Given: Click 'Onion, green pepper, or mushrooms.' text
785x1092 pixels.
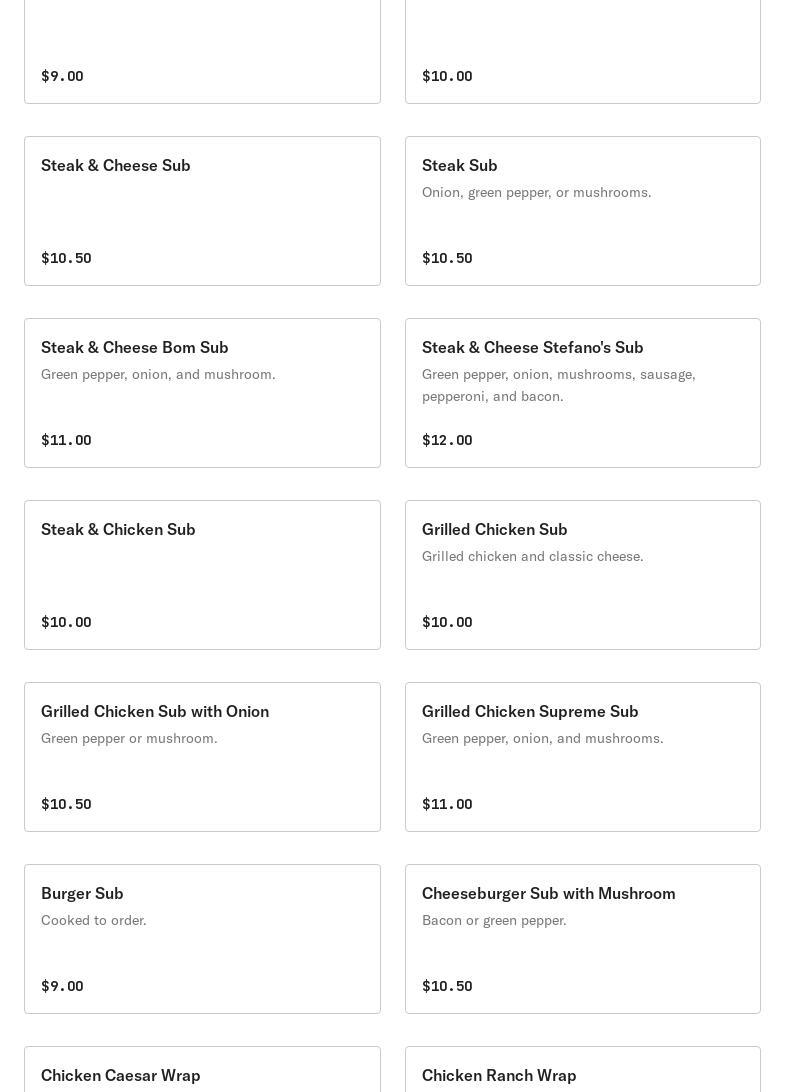Looking at the screenshot, I should (x=536, y=192).
